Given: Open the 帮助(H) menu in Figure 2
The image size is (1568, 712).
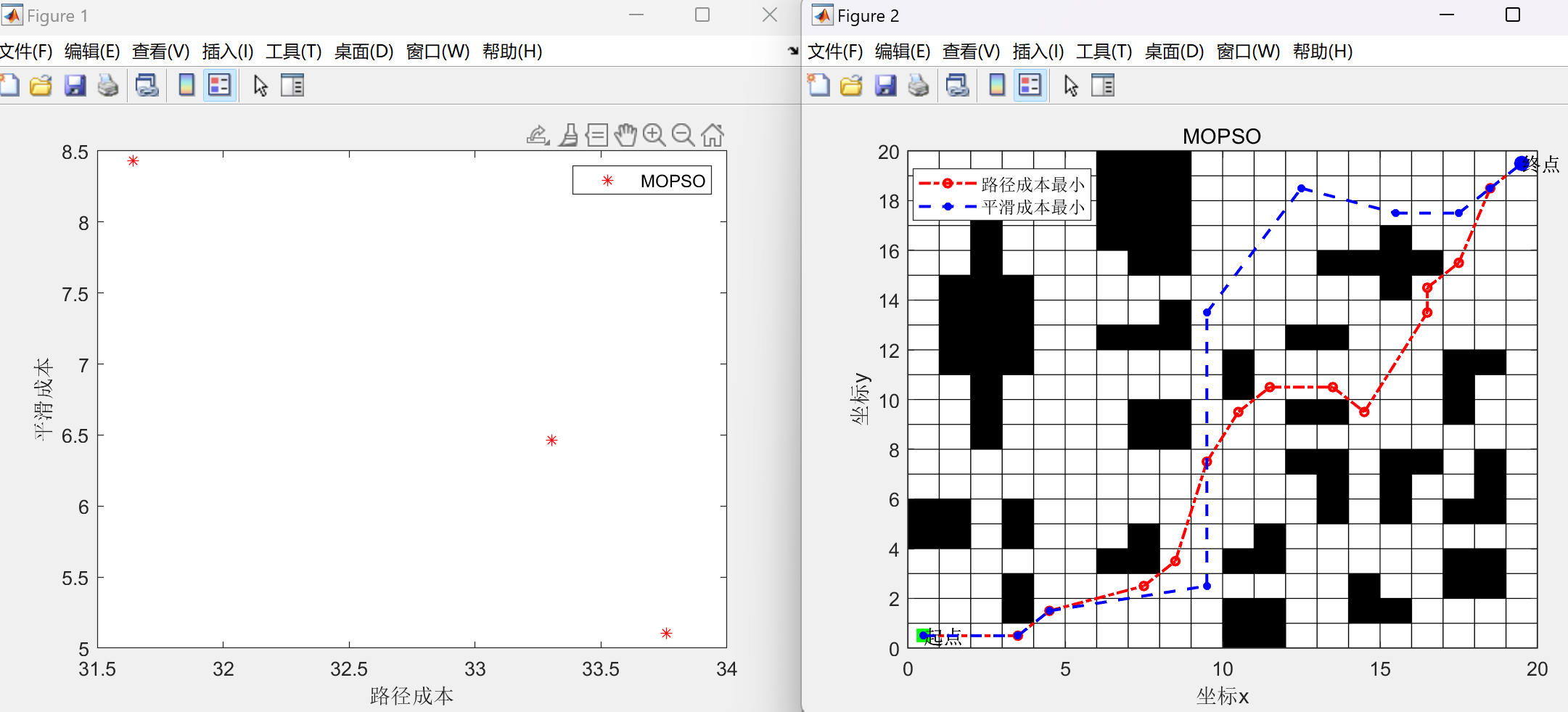Looking at the screenshot, I should [x=1322, y=52].
